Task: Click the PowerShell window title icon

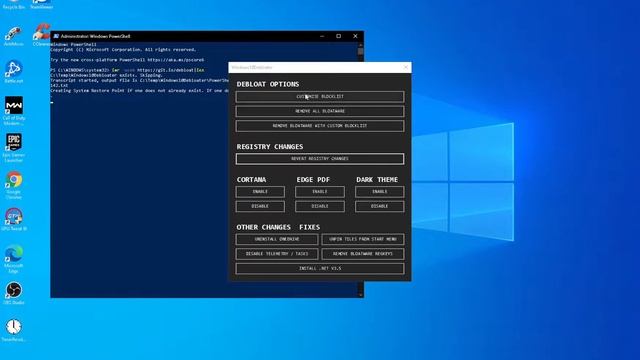Action: (x=56, y=36)
